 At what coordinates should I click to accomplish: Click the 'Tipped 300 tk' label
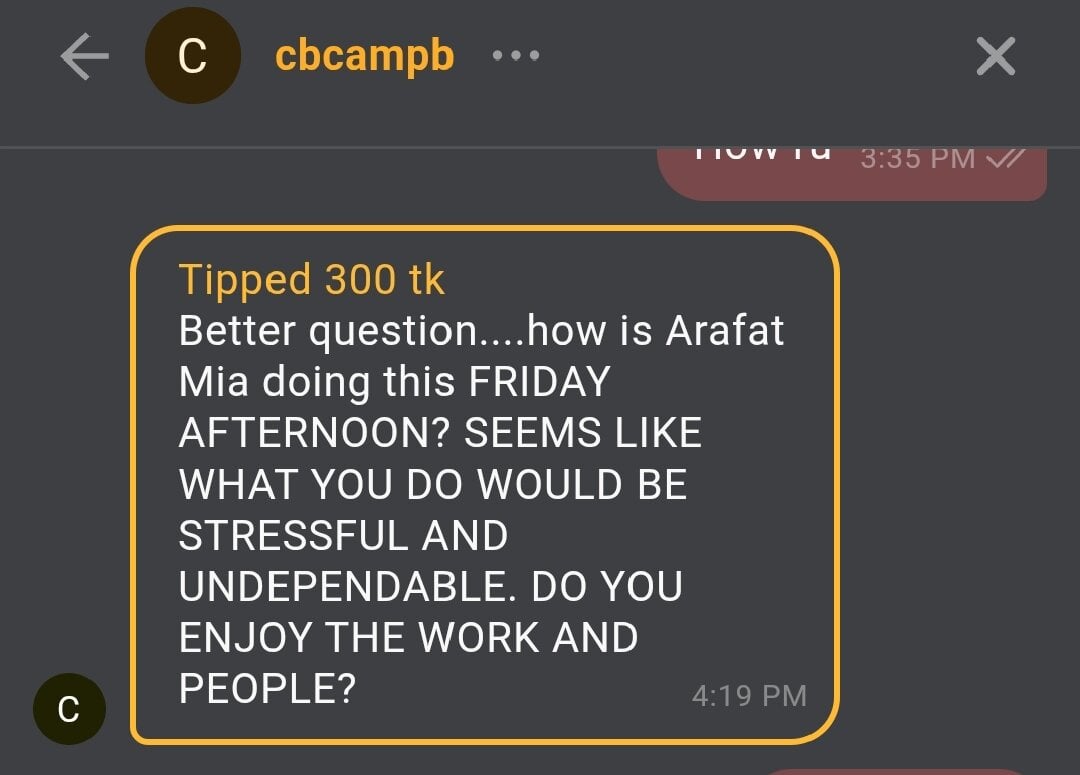point(311,280)
